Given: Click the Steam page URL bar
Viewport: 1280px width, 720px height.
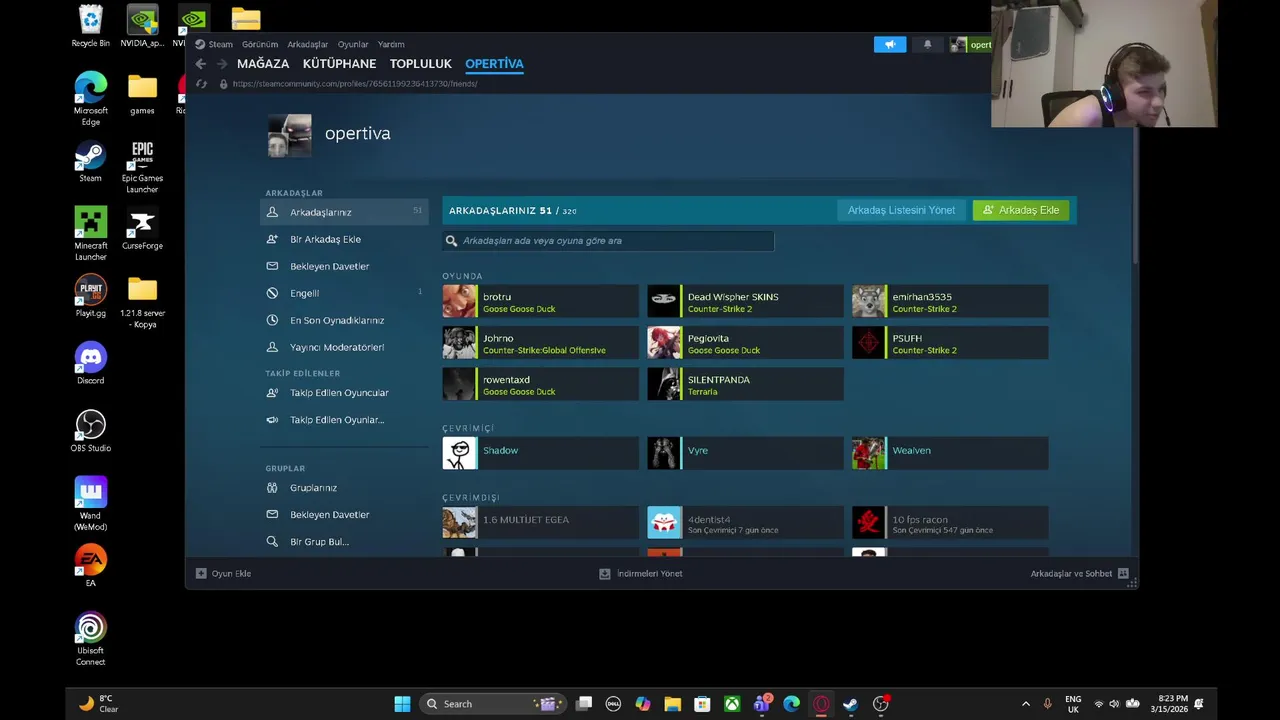Looking at the screenshot, I should tap(354, 84).
